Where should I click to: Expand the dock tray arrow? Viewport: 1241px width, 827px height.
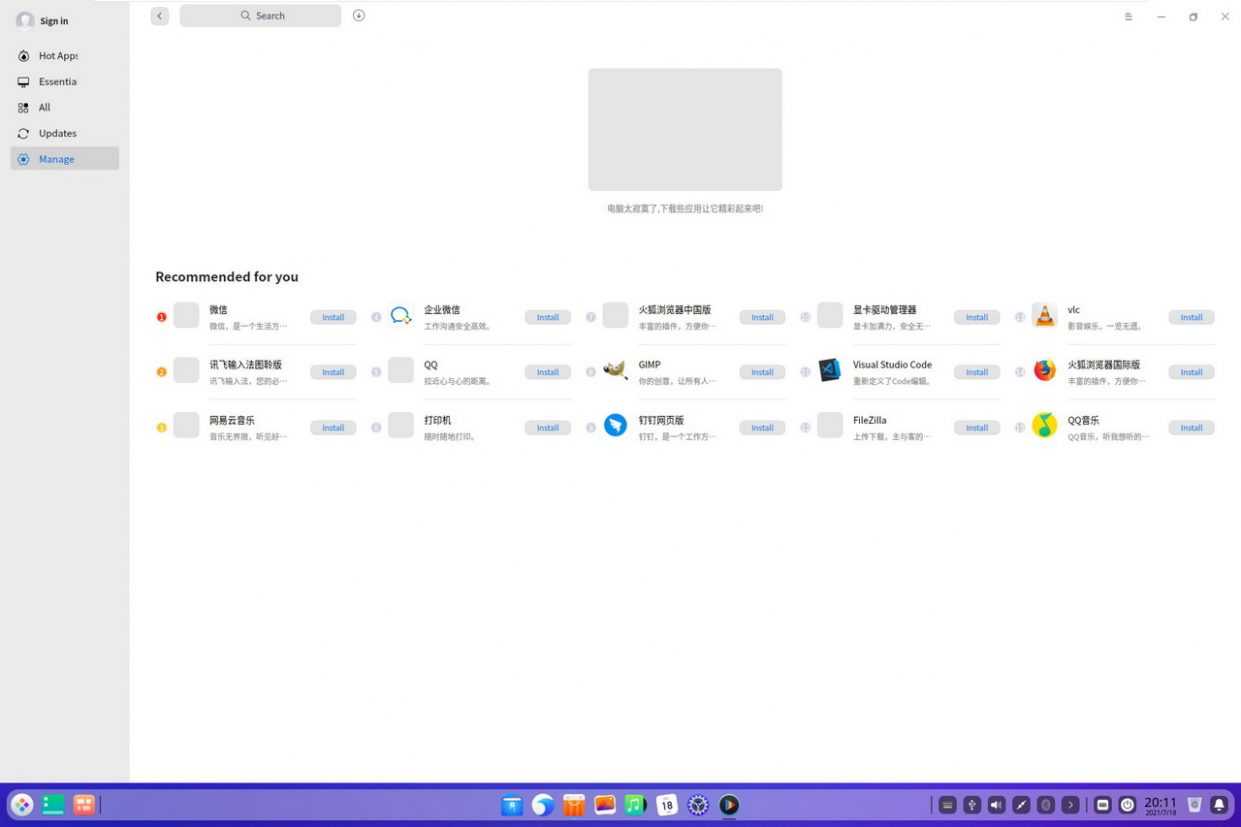1070,805
